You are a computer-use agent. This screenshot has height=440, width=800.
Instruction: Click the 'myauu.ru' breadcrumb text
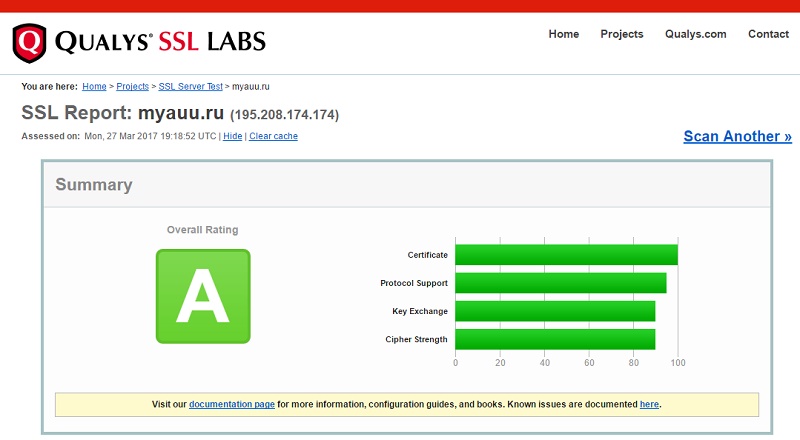[x=251, y=86]
